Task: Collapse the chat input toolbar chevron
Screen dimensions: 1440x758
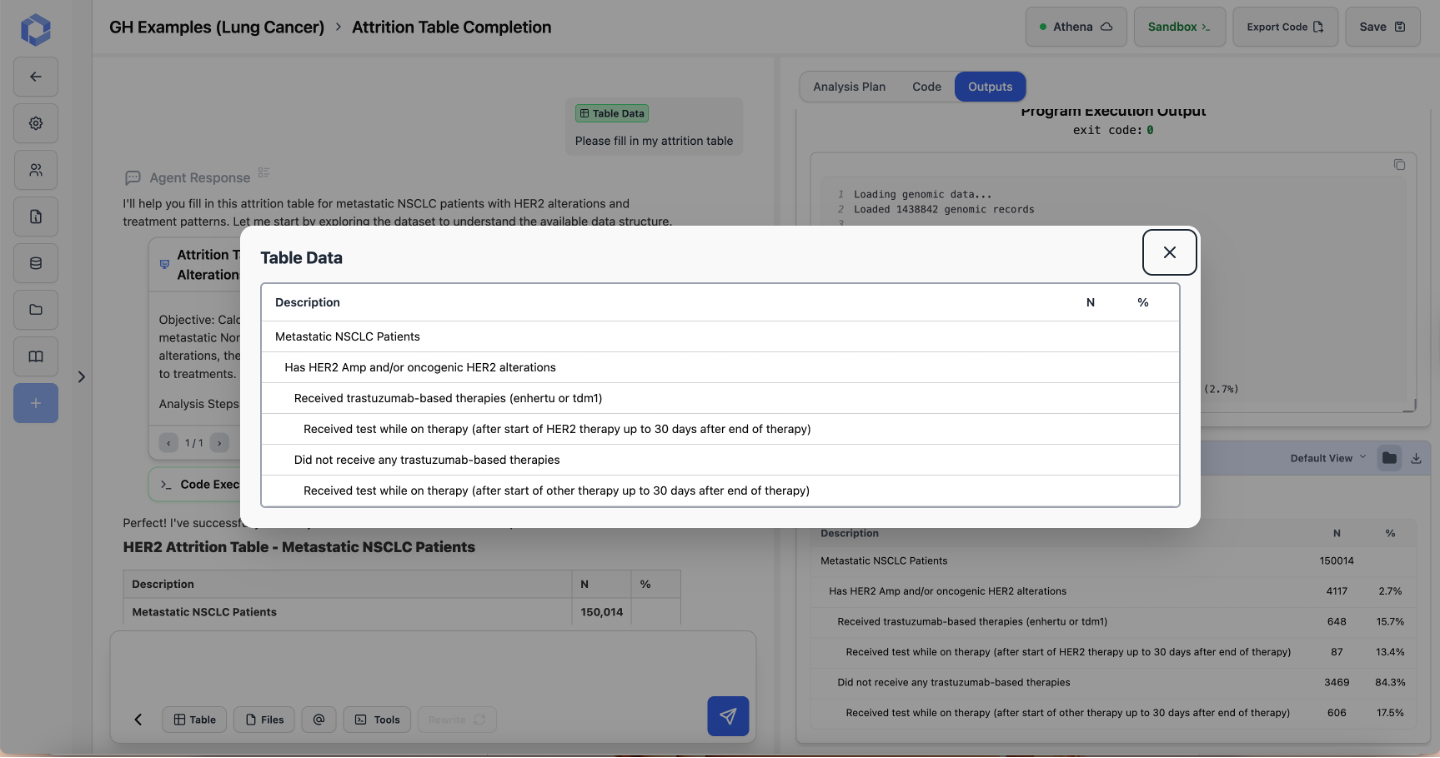Action: click(x=139, y=719)
